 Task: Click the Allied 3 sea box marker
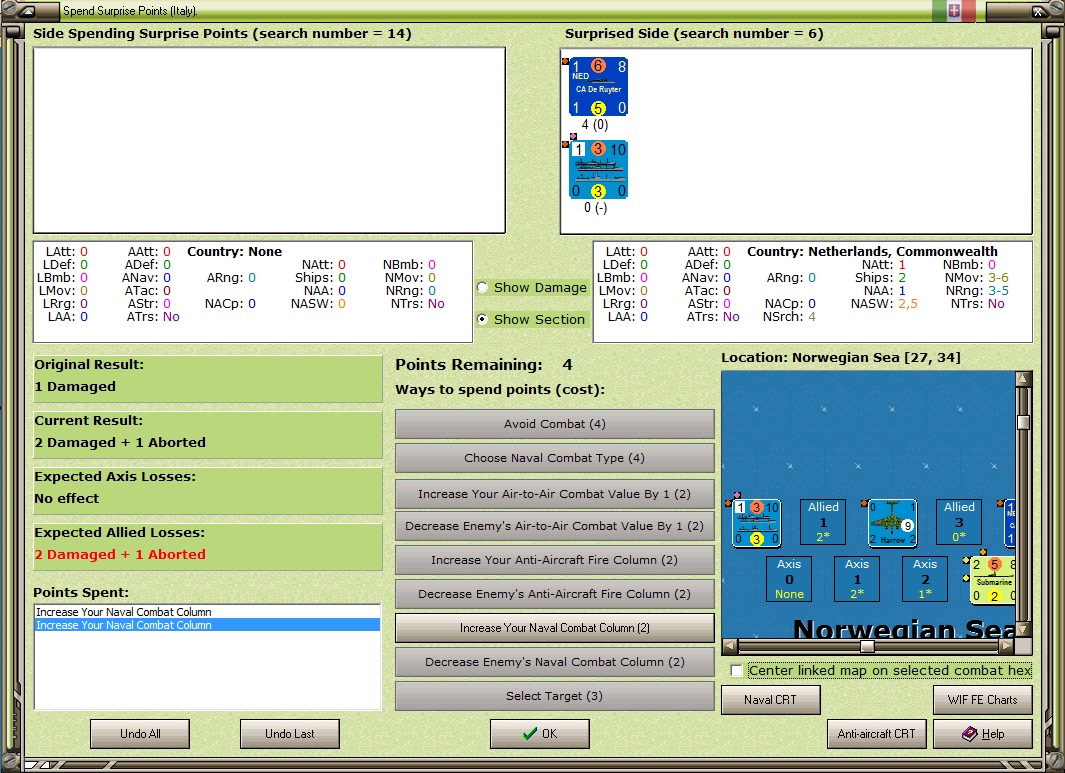pyautogui.click(x=959, y=522)
